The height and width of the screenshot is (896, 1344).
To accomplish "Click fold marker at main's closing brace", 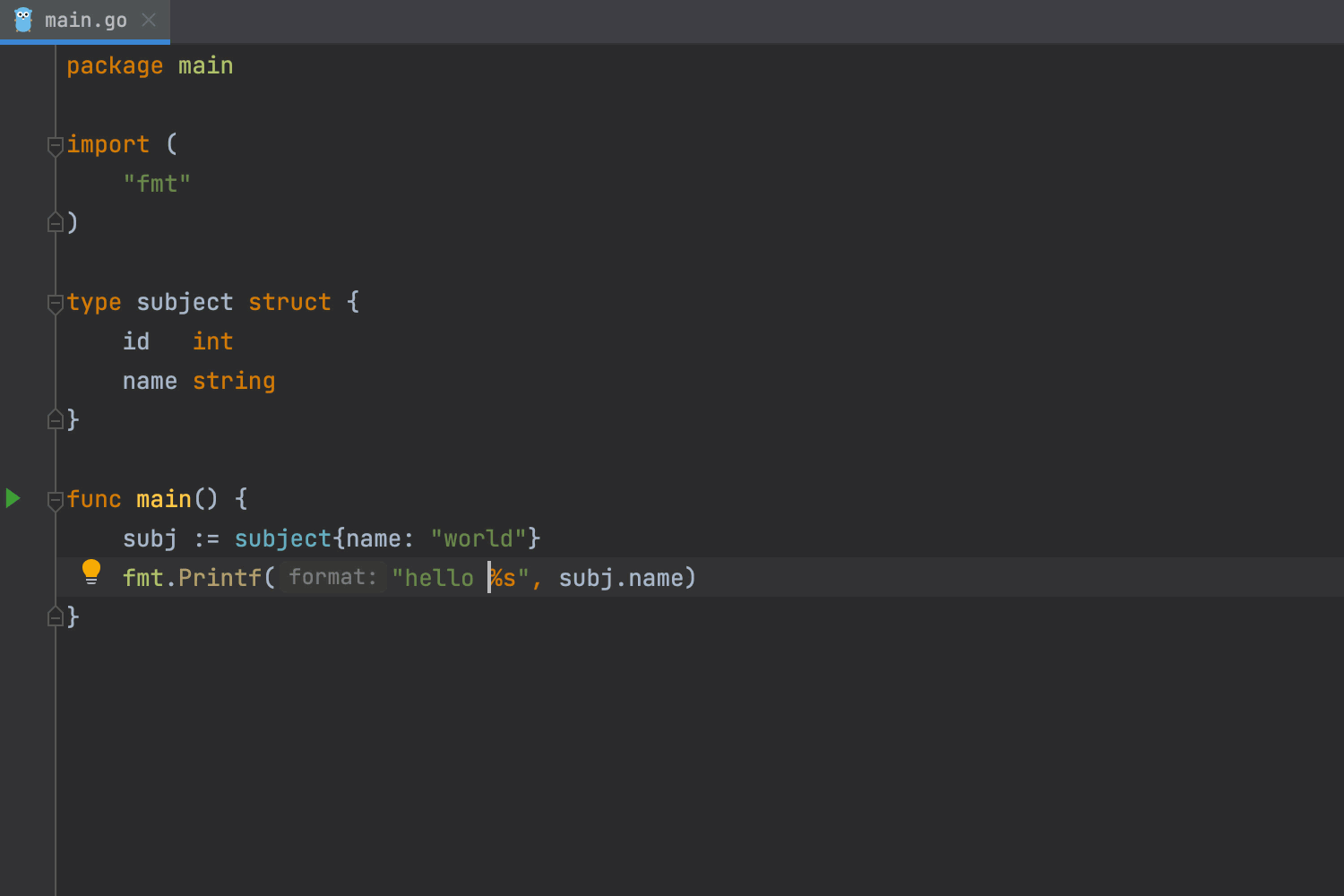I will point(56,616).
